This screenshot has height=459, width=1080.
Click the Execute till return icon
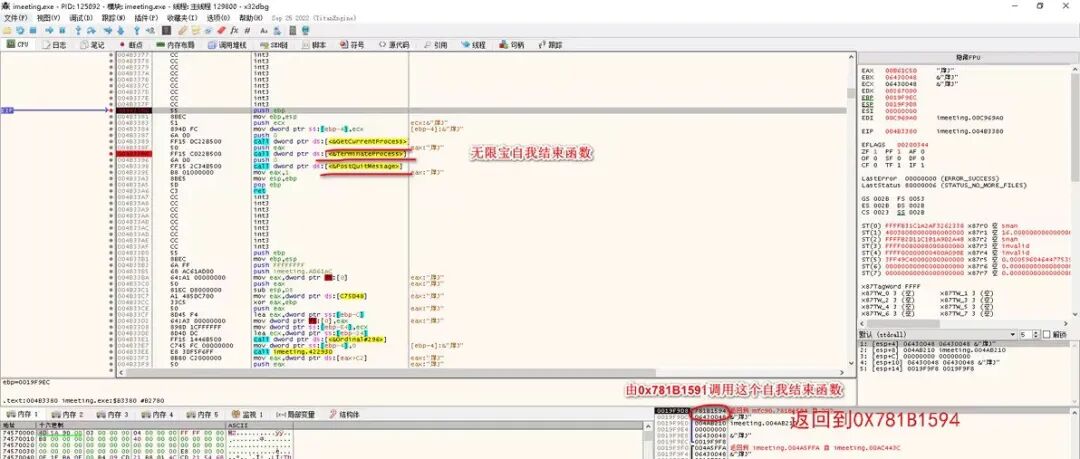[x=136, y=30]
